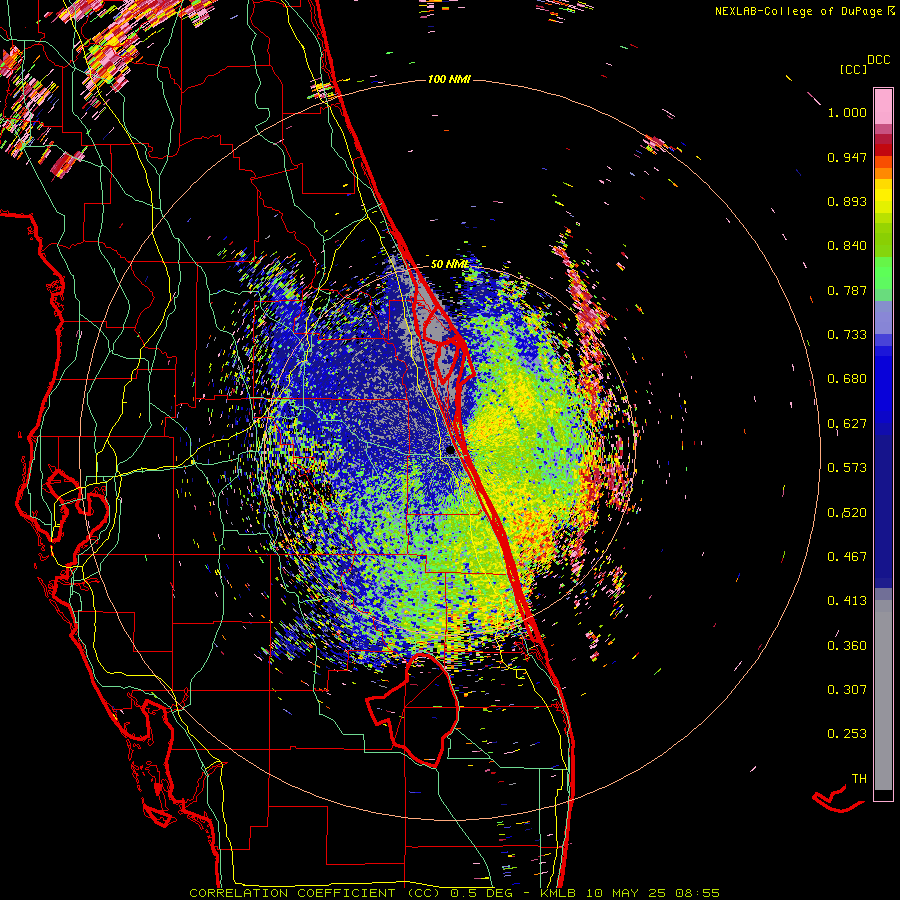Select the 0.307 scale value

pos(847,690)
